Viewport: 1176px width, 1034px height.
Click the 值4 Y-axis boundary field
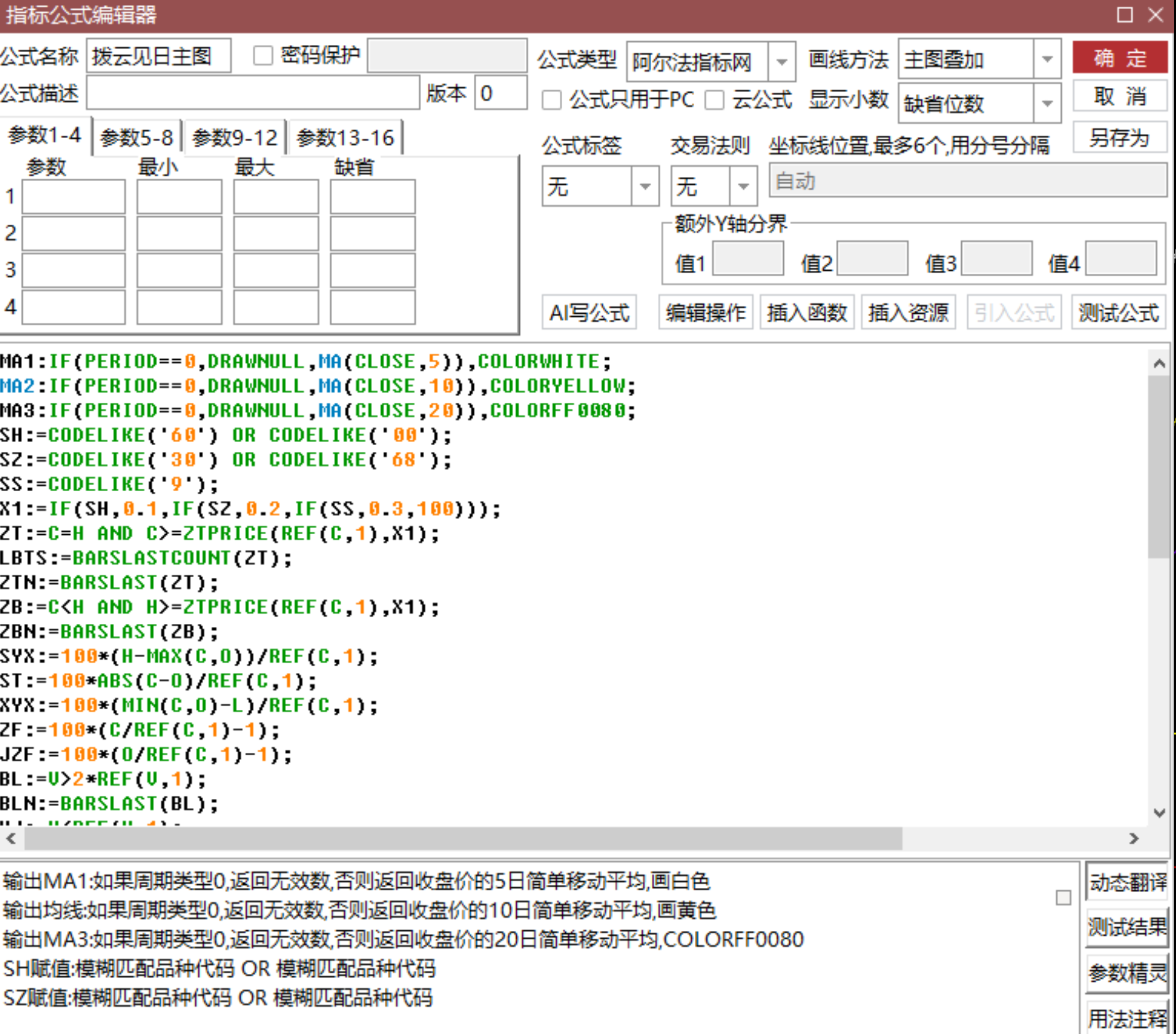1121,258
